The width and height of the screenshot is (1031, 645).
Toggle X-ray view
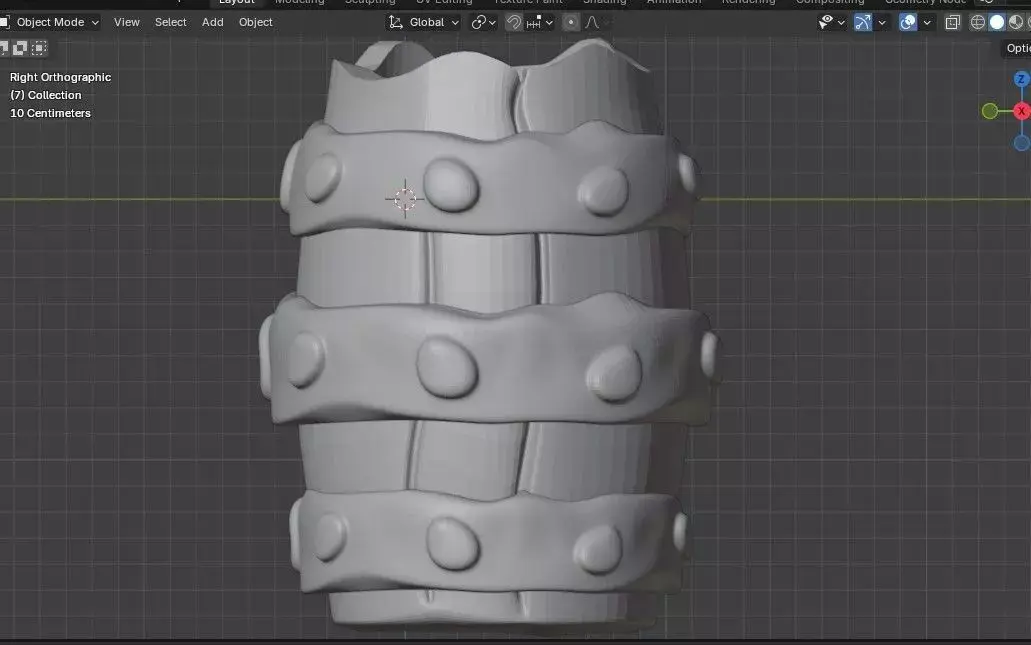coord(952,22)
